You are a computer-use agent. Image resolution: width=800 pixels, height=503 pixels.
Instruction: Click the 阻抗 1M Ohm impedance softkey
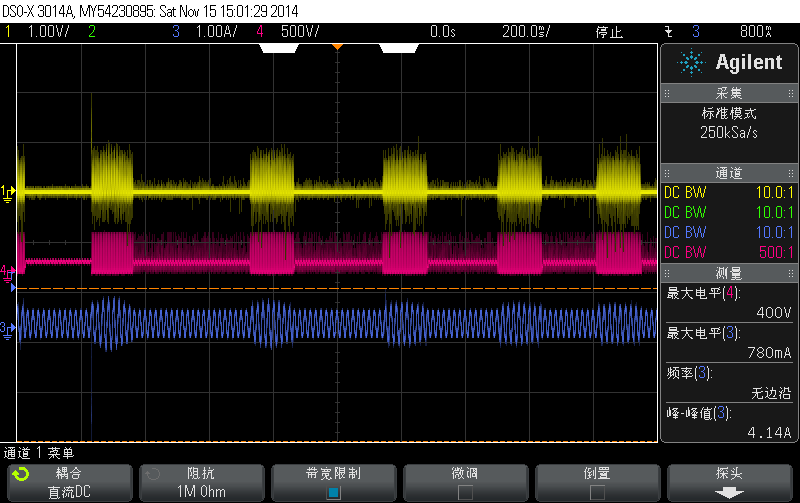pos(202,483)
